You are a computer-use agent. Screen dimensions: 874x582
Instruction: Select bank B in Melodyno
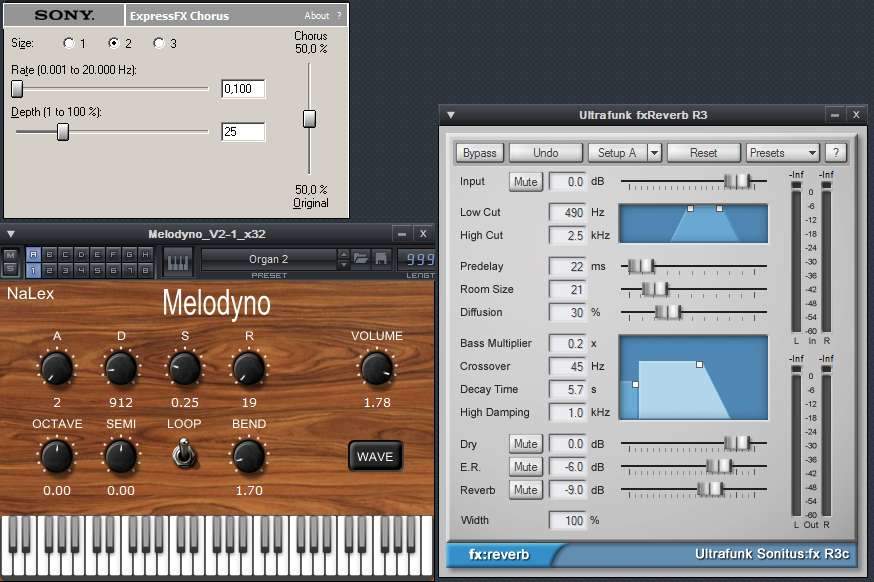pyautogui.click(x=50, y=254)
